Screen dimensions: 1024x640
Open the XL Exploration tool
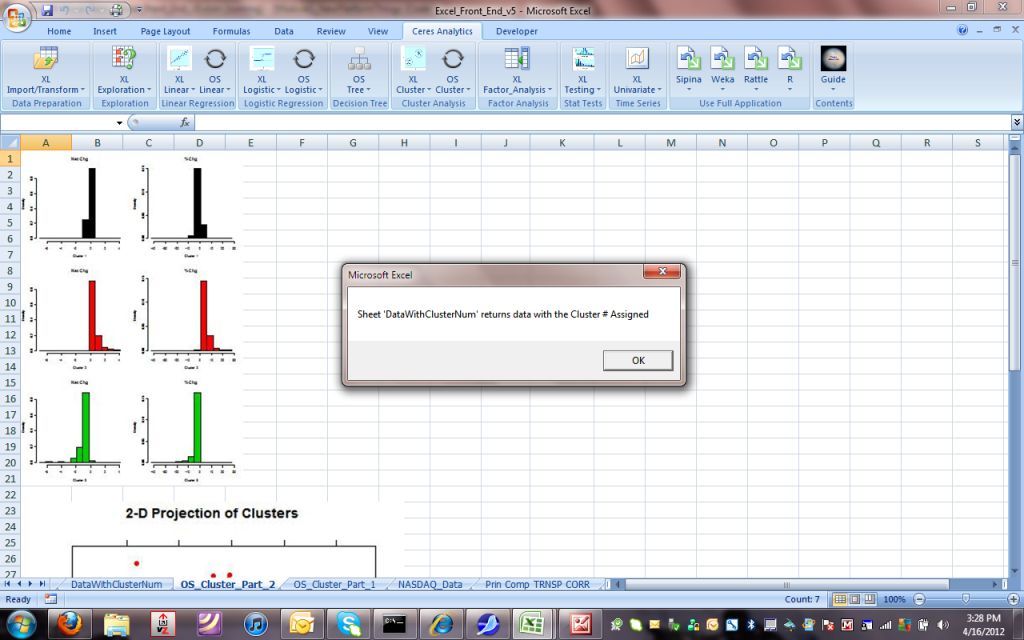tap(124, 70)
